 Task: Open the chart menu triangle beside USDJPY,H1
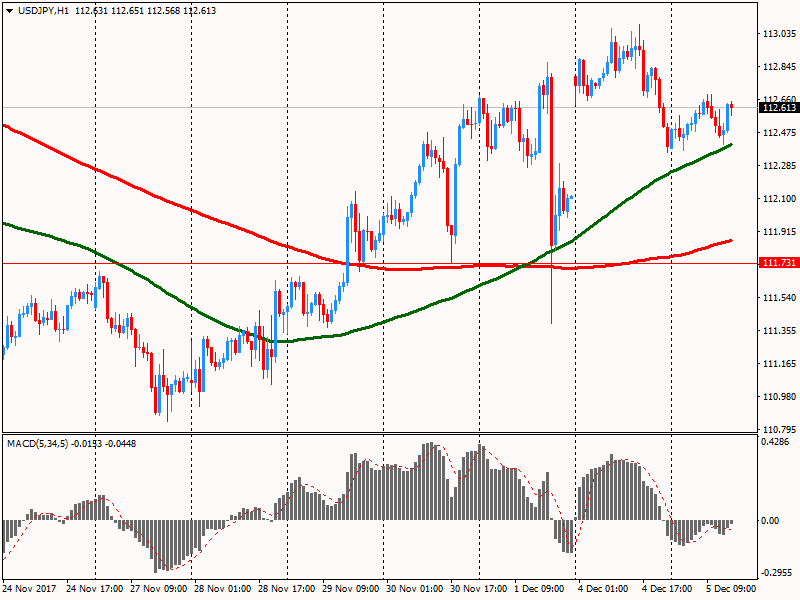click(x=10, y=11)
